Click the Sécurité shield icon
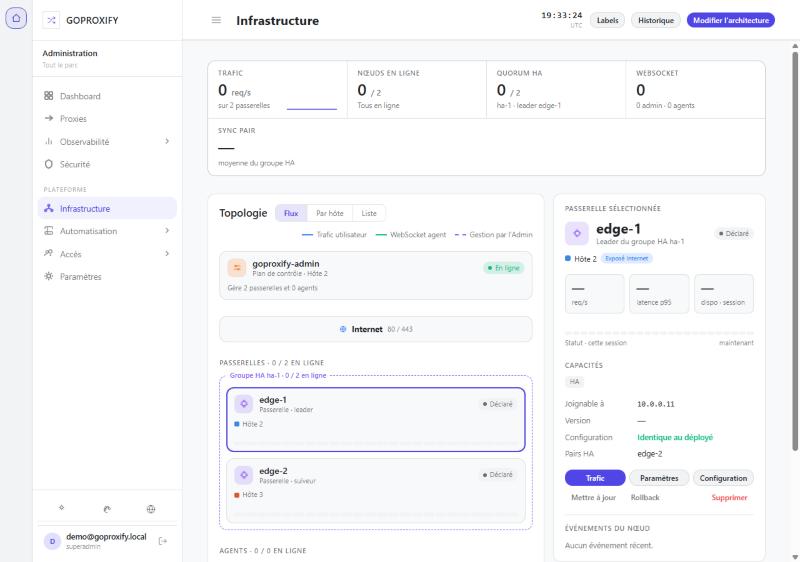 [48, 164]
